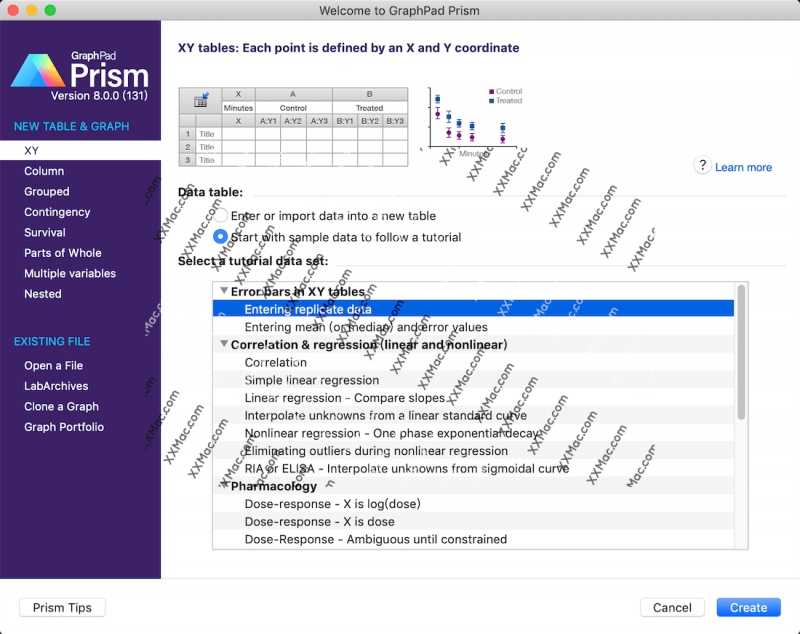Collapse 'Correlation & regression' section triangle
The width and height of the screenshot is (800, 634).
click(x=224, y=345)
